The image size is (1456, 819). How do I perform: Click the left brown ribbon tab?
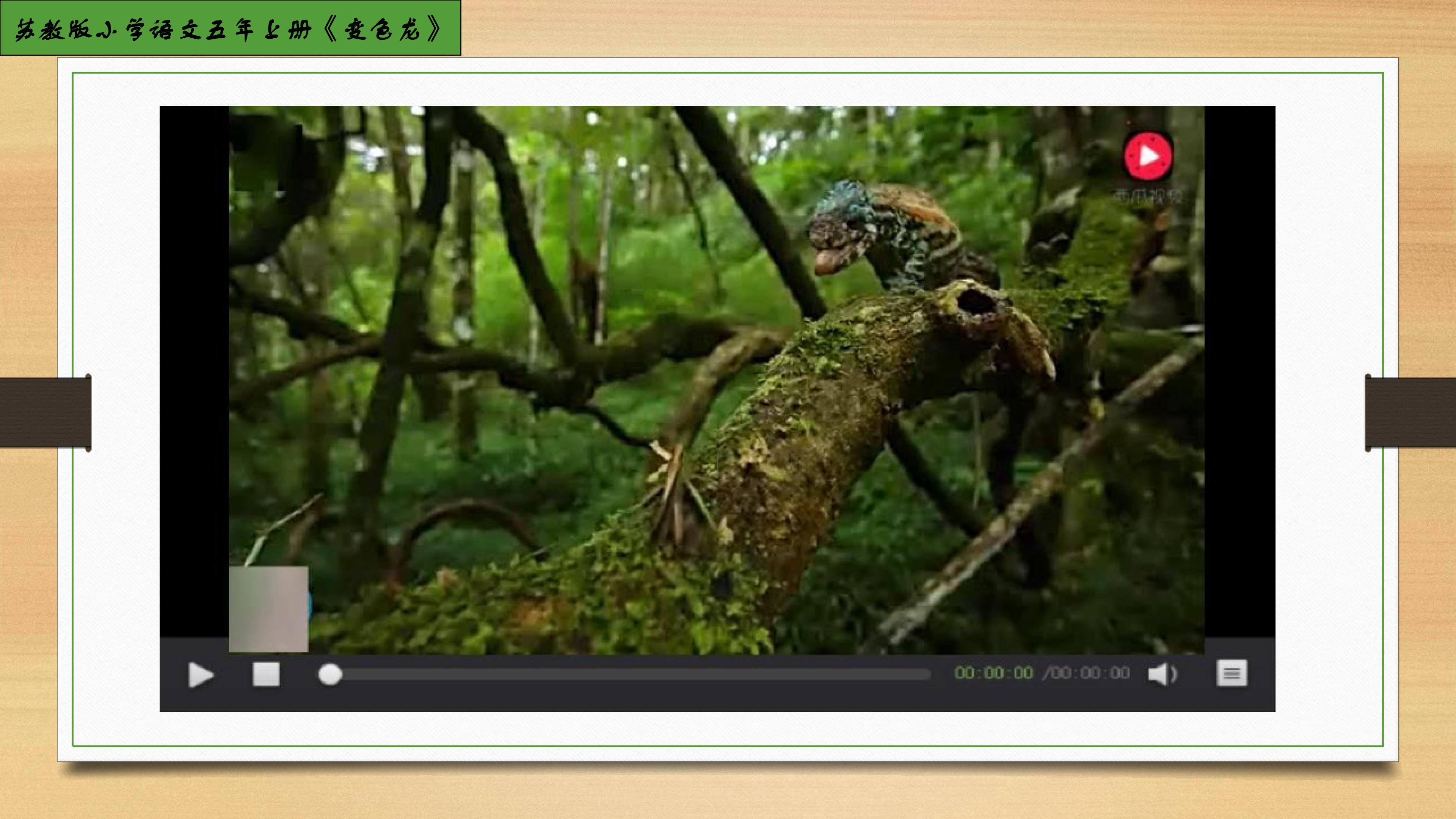pos(45,413)
